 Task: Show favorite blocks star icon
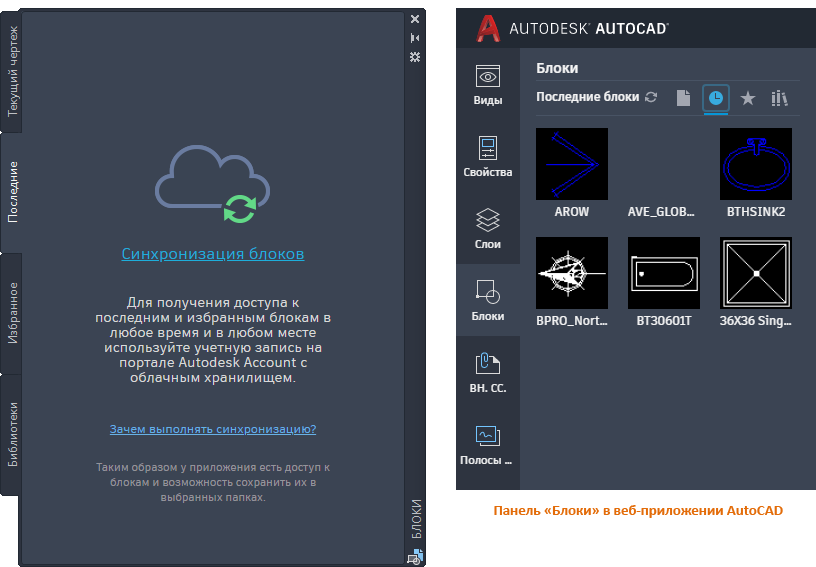pyautogui.click(x=748, y=98)
